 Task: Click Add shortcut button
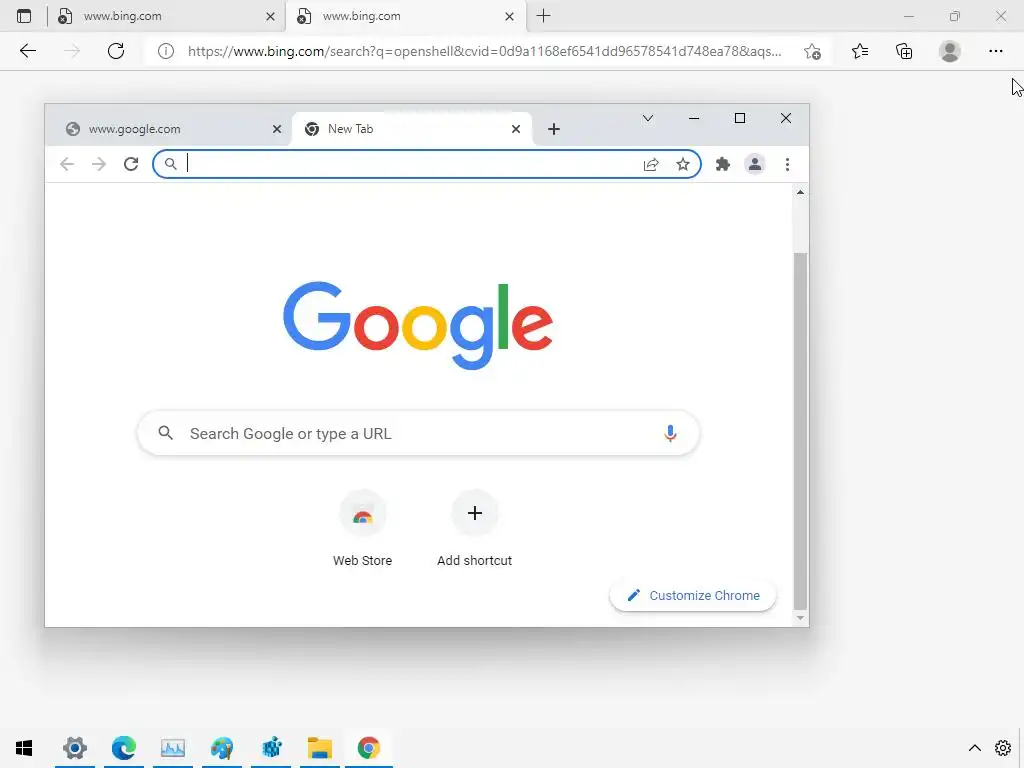475,529
